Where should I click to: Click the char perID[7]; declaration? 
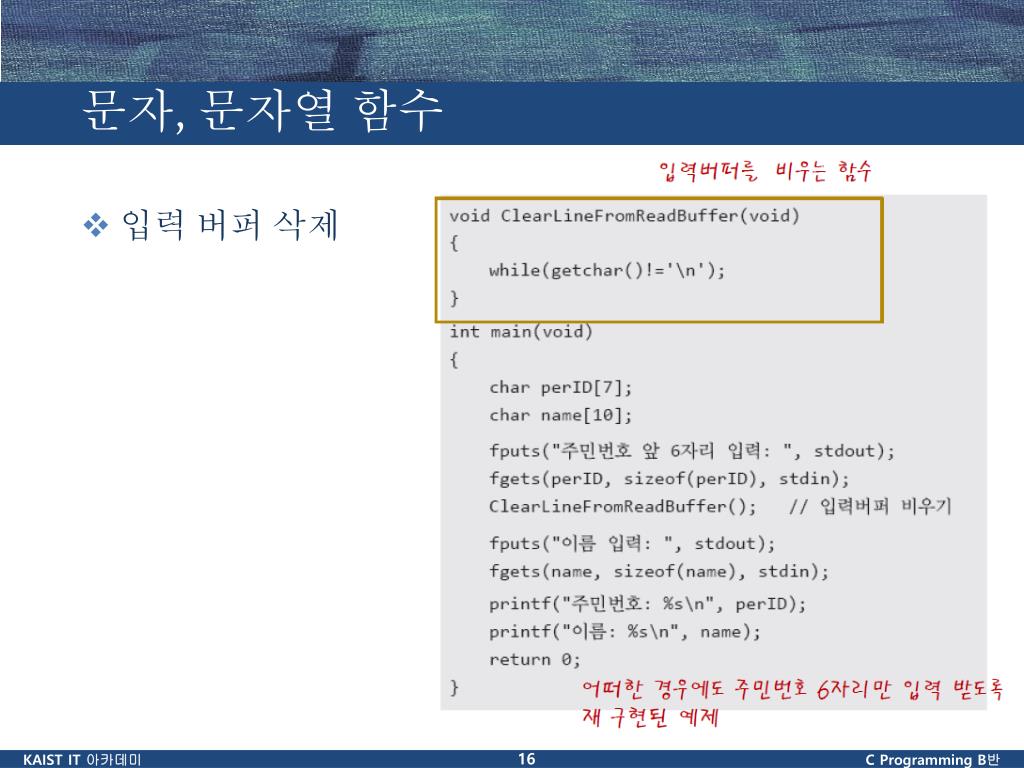coord(560,387)
